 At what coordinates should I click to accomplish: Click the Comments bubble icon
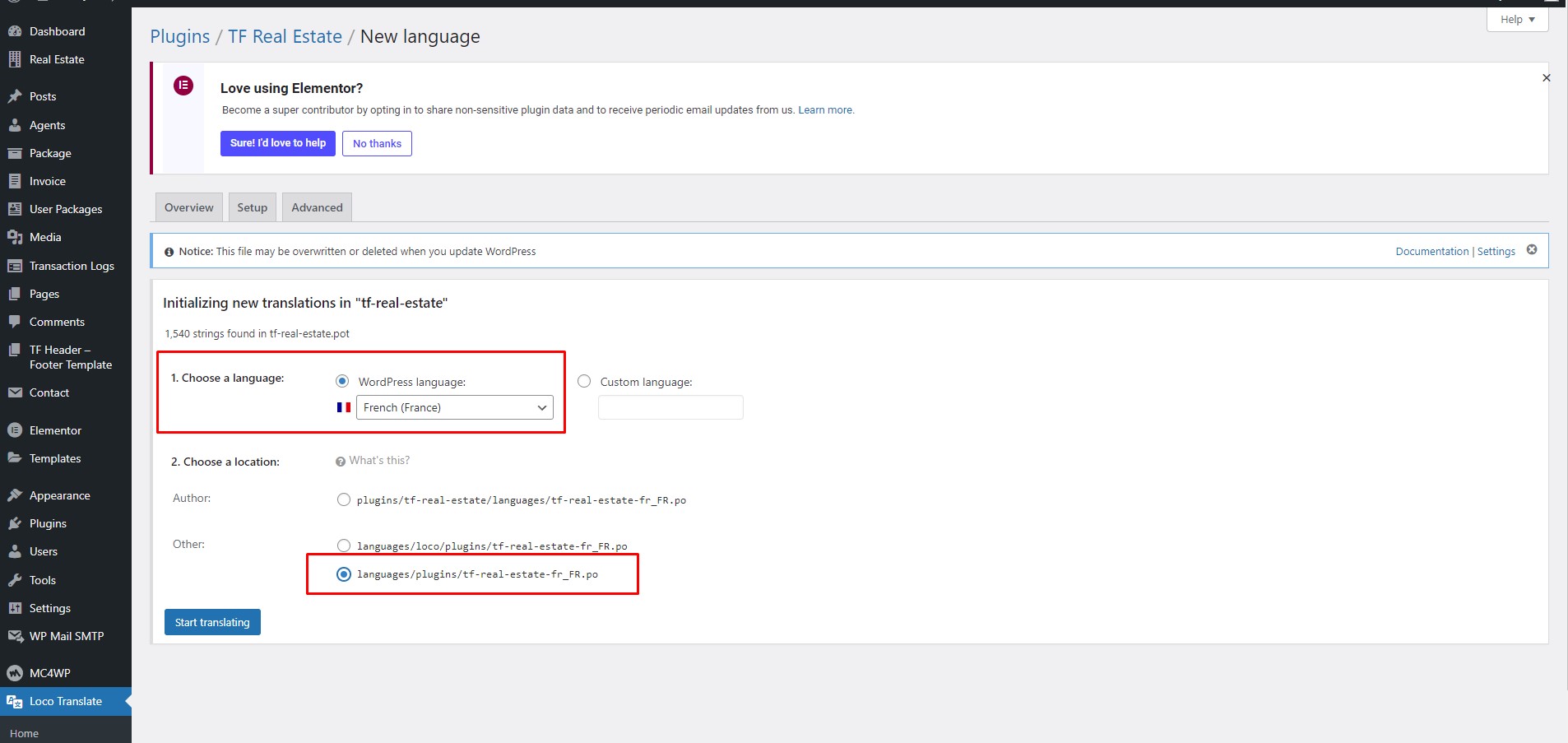tap(15, 322)
